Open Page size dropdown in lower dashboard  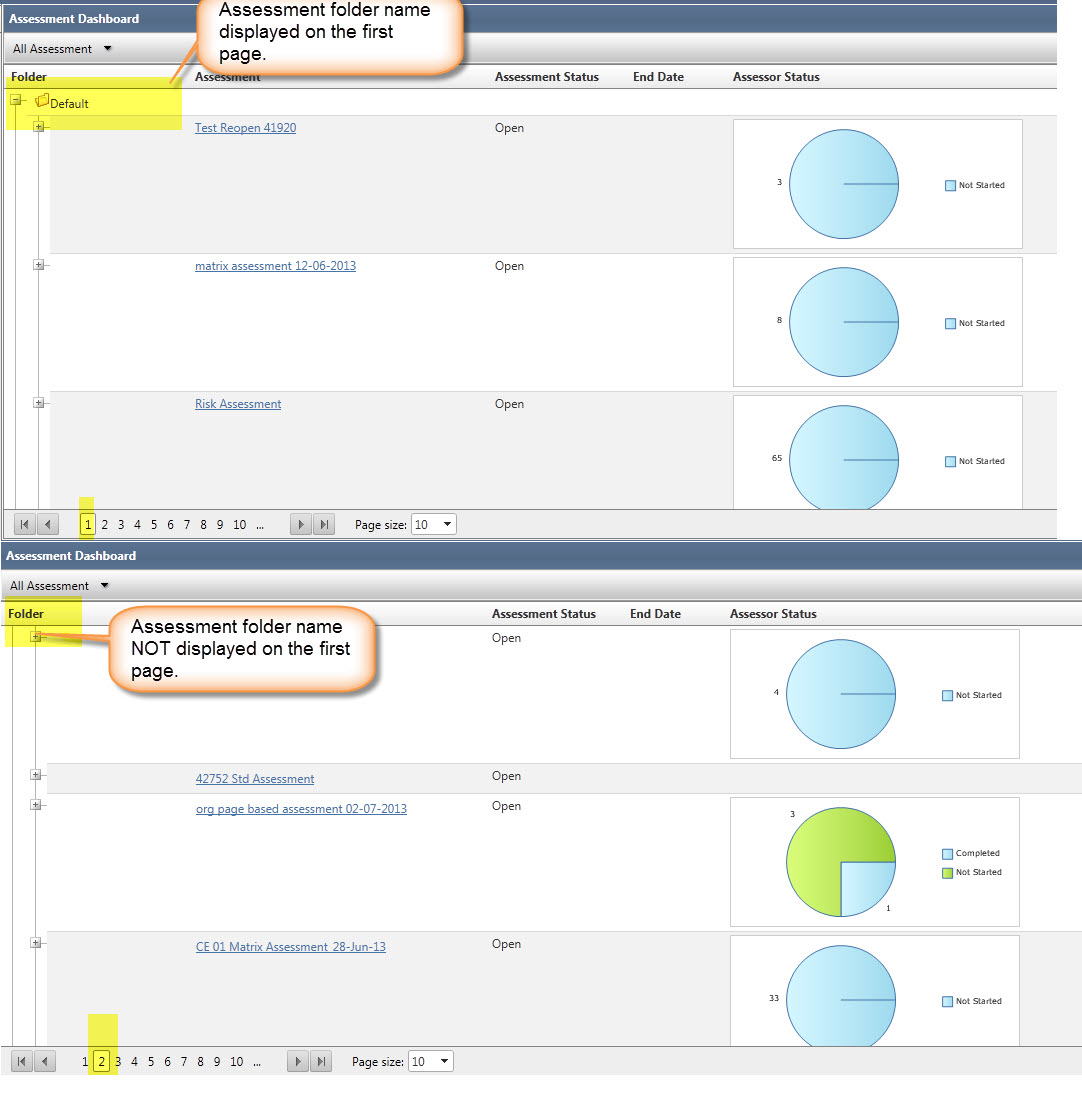tap(431, 1061)
